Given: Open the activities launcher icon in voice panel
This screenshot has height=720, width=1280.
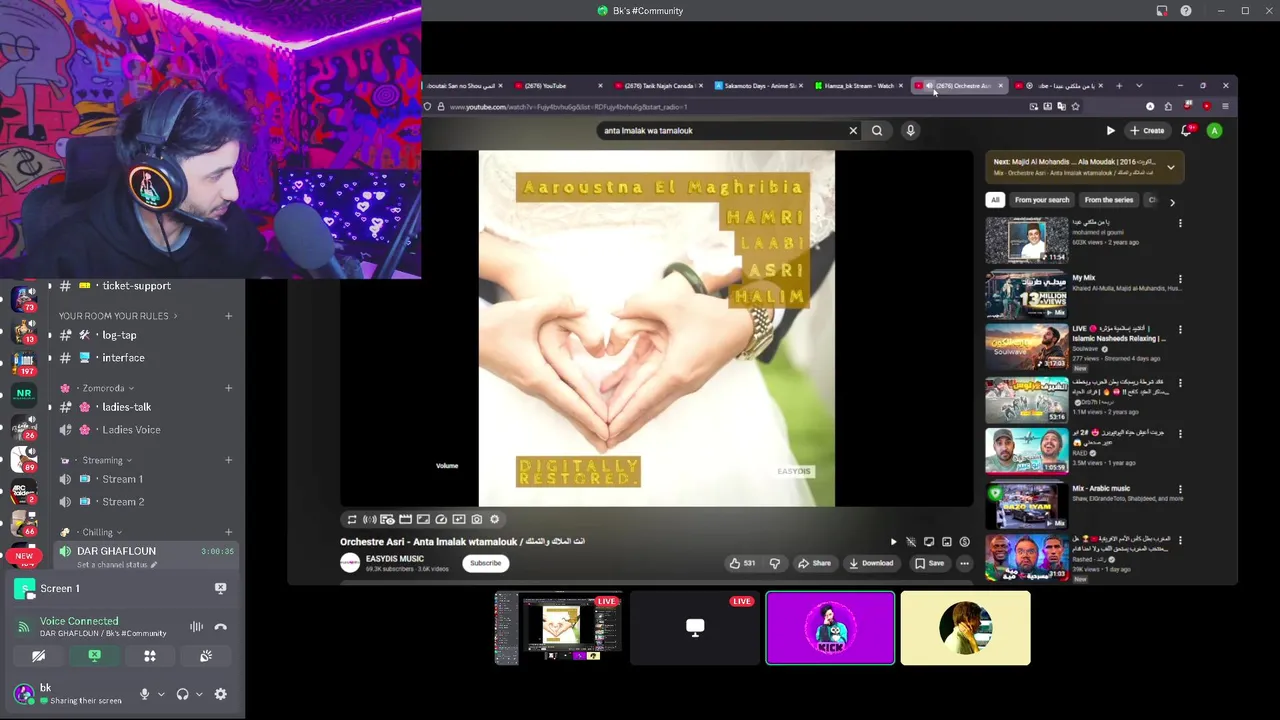Looking at the screenshot, I should coord(150,656).
